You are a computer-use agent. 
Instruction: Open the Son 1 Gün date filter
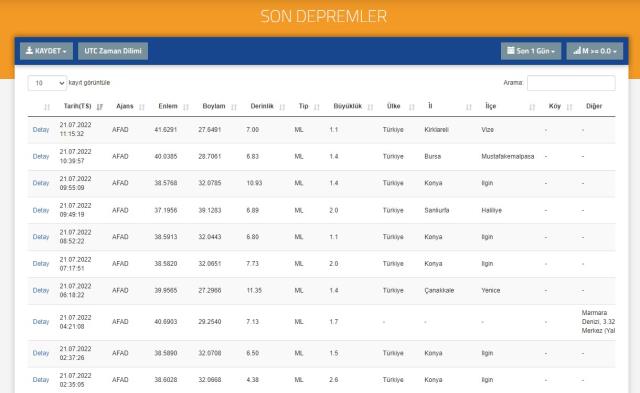(531, 51)
